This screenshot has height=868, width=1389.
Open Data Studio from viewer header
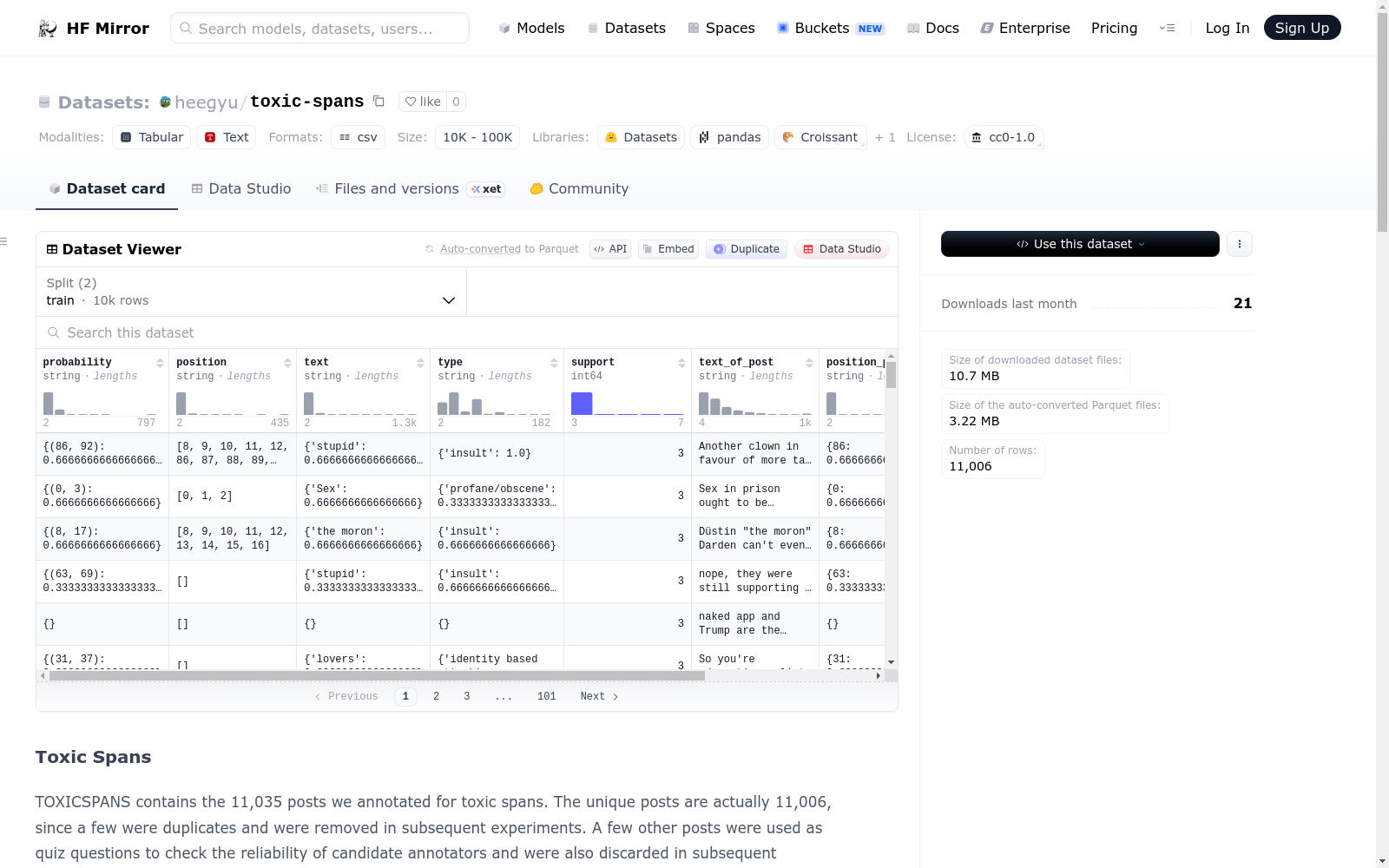coord(841,249)
